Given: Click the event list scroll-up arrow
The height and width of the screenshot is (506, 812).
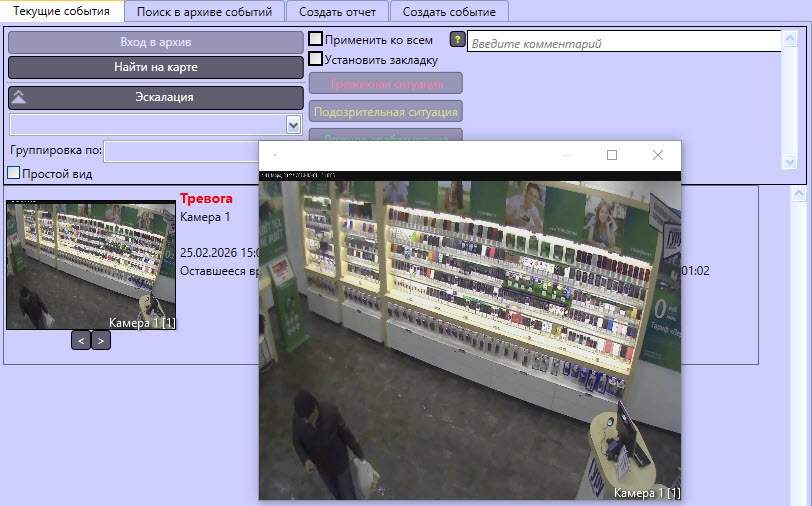Looking at the screenshot, I should point(799,194).
